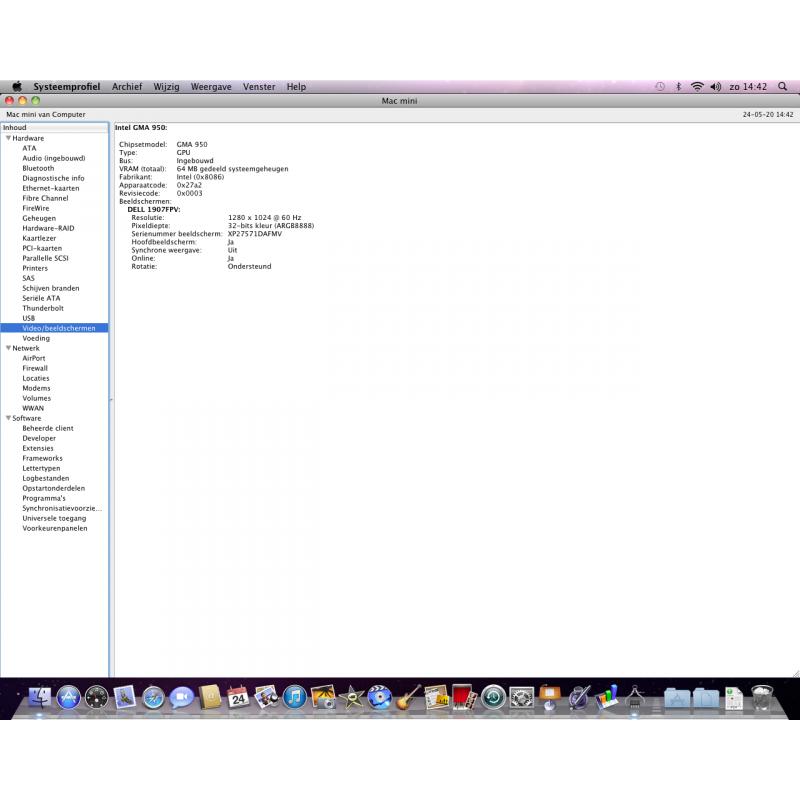The image size is (800, 800).
Task: Open iWeb photo collage icon in Dock
Action: point(437,697)
